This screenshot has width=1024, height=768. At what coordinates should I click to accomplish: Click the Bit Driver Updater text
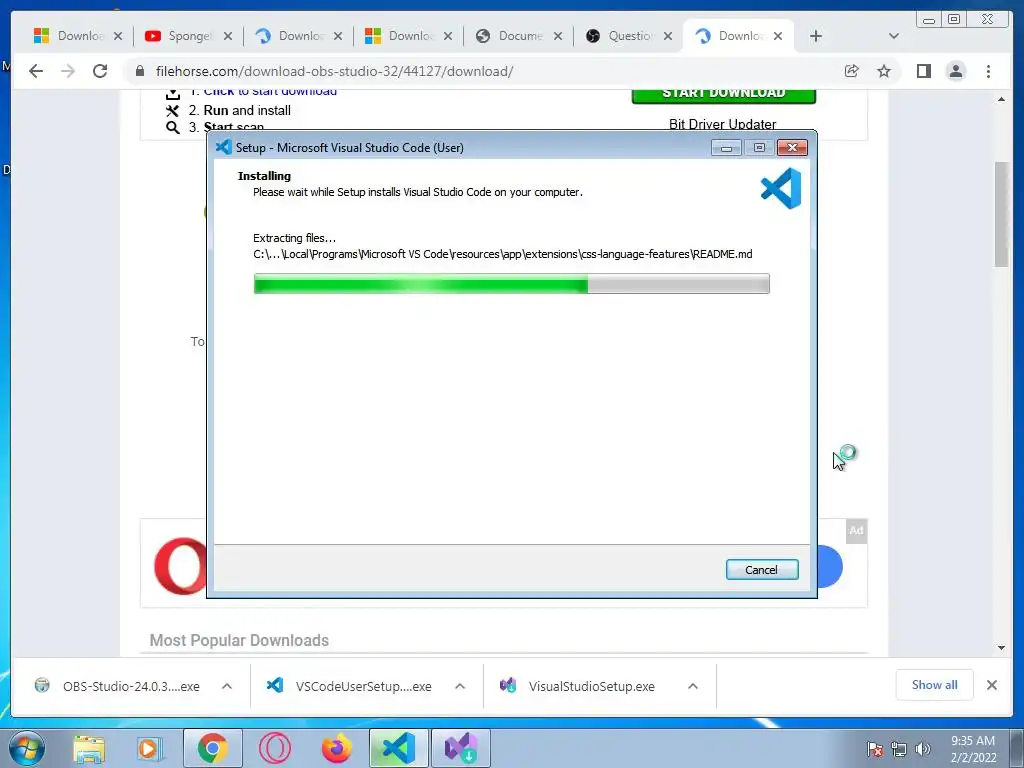tap(722, 124)
